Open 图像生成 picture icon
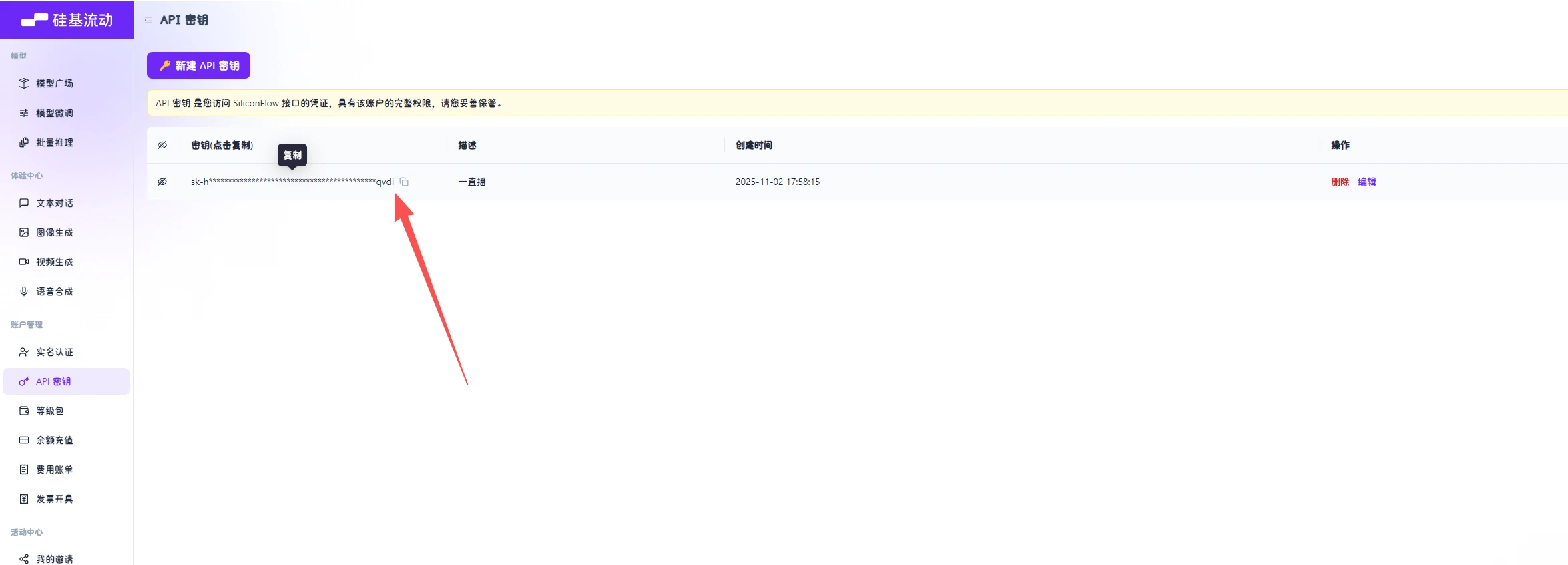Viewport: 1568px width, 565px height. 24,232
